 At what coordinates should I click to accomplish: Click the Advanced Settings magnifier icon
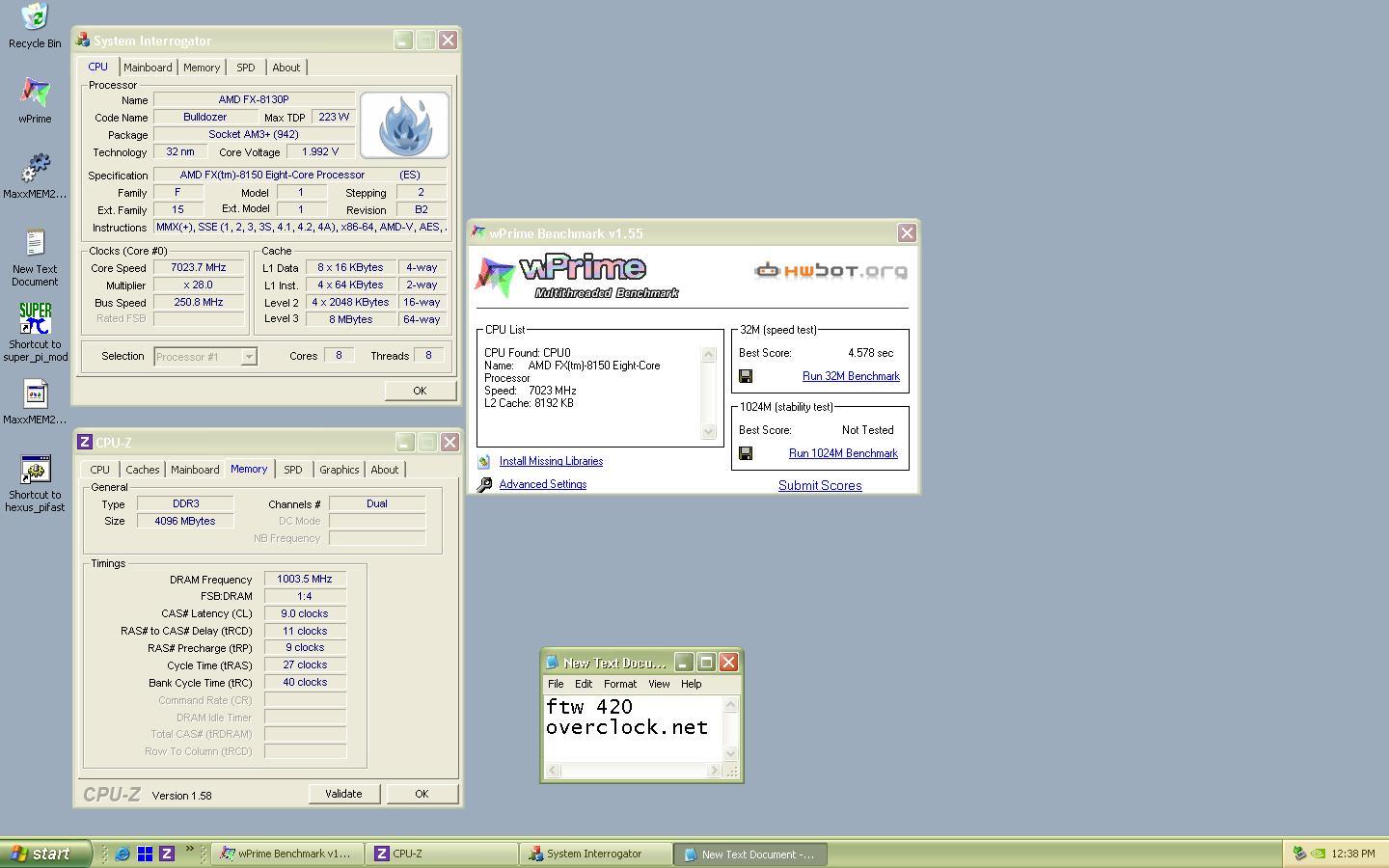(484, 484)
